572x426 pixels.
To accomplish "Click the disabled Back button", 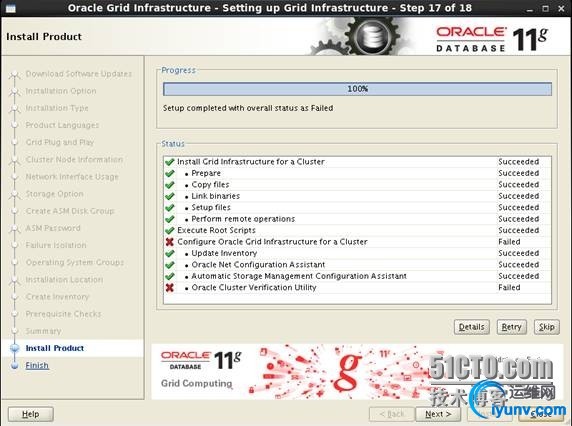I will [392, 414].
